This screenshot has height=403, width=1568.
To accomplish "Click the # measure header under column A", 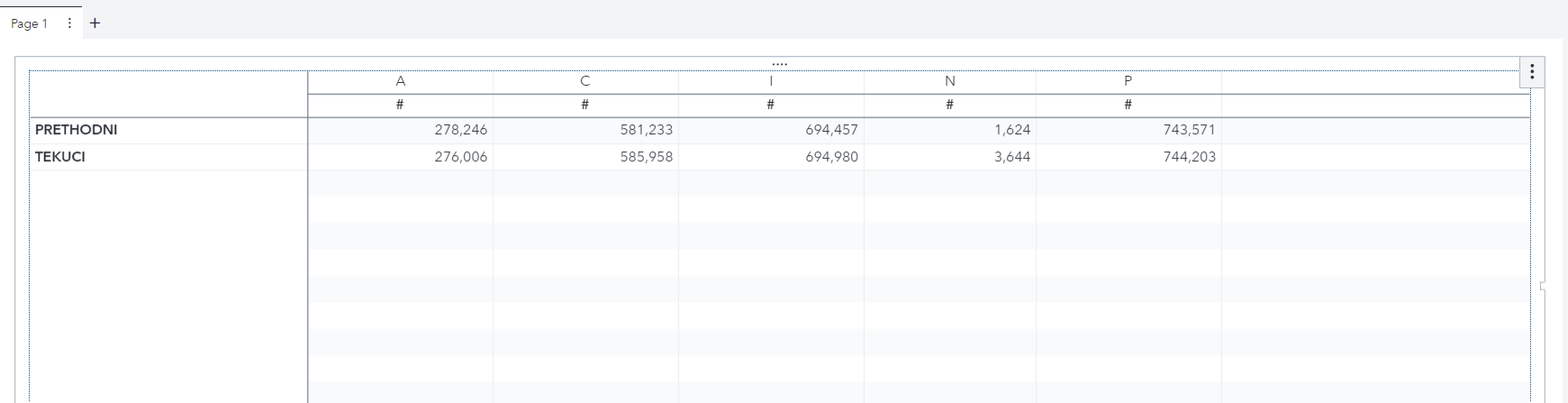I will pos(400,105).
